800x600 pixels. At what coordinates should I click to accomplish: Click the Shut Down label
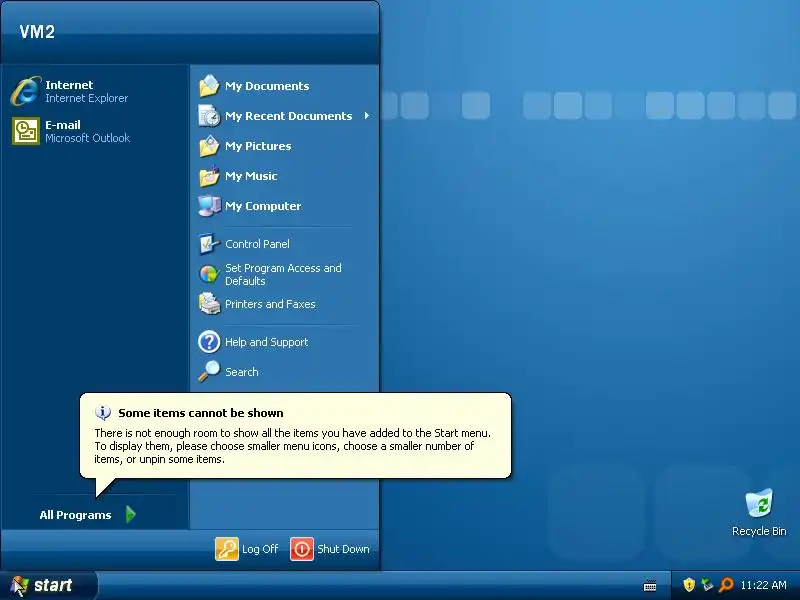click(343, 549)
